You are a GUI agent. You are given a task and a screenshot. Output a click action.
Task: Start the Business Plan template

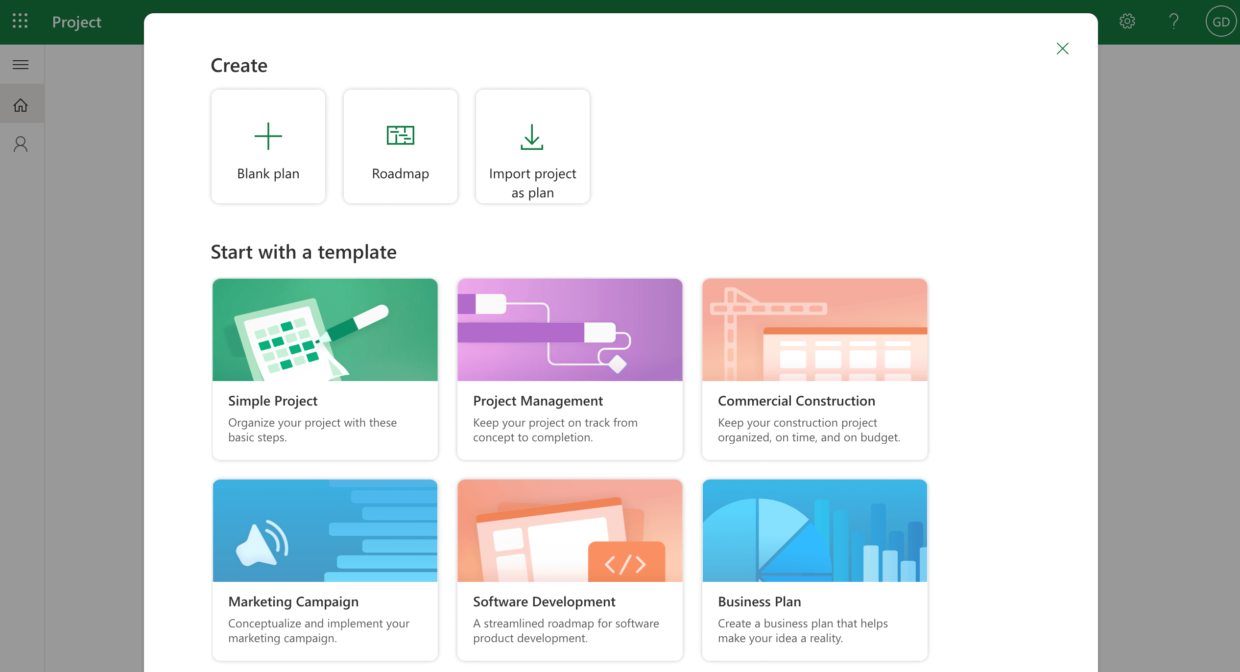click(x=814, y=570)
